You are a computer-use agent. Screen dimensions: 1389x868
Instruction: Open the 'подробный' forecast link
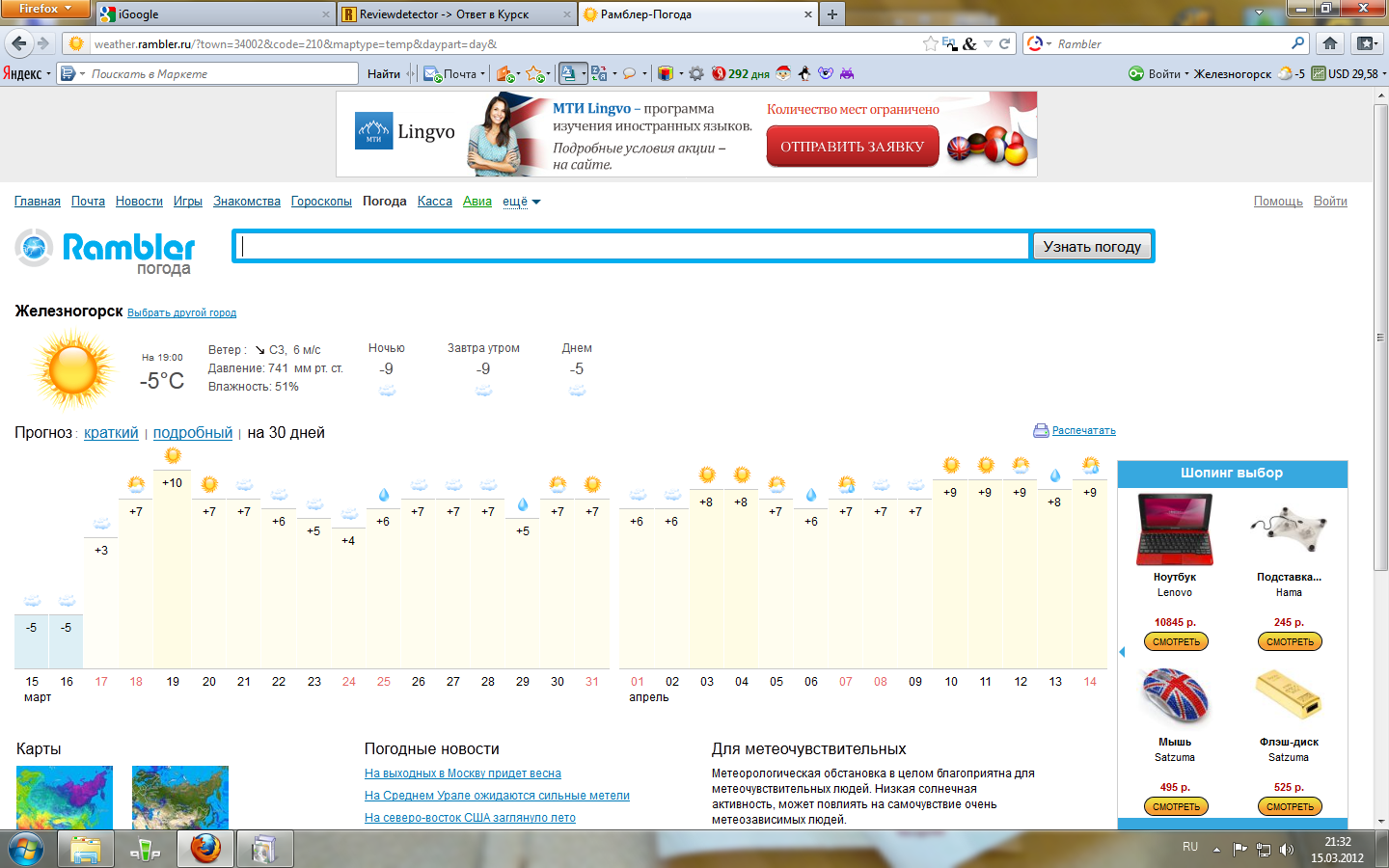(193, 433)
